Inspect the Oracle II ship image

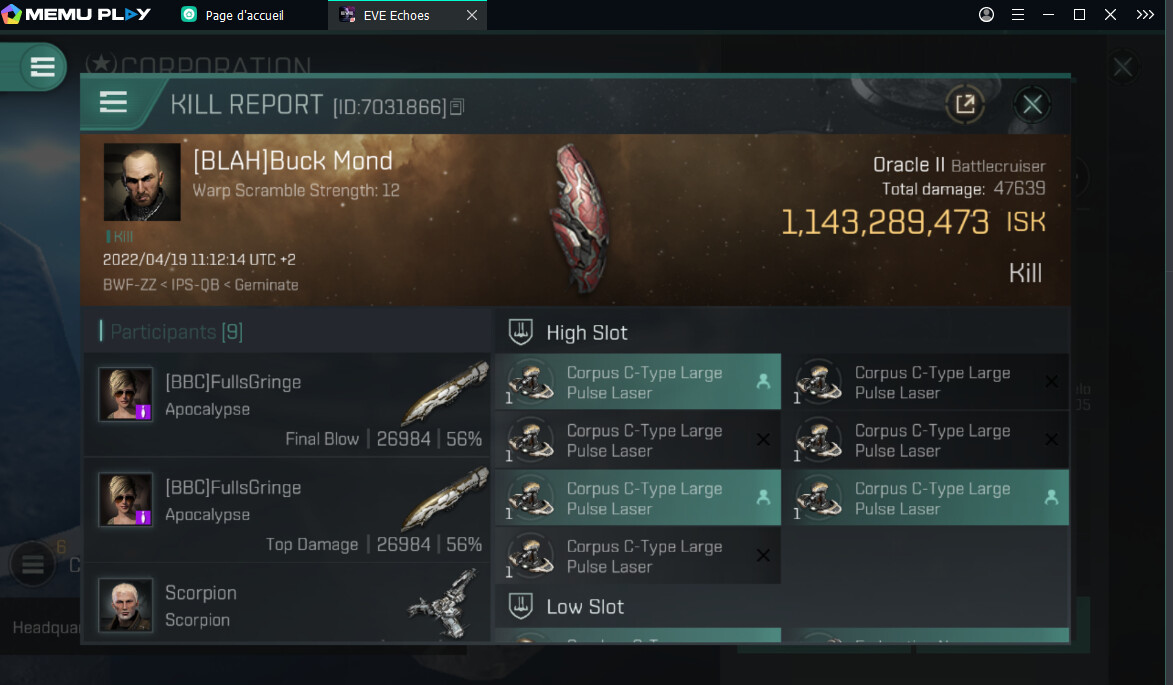(x=580, y=218)
